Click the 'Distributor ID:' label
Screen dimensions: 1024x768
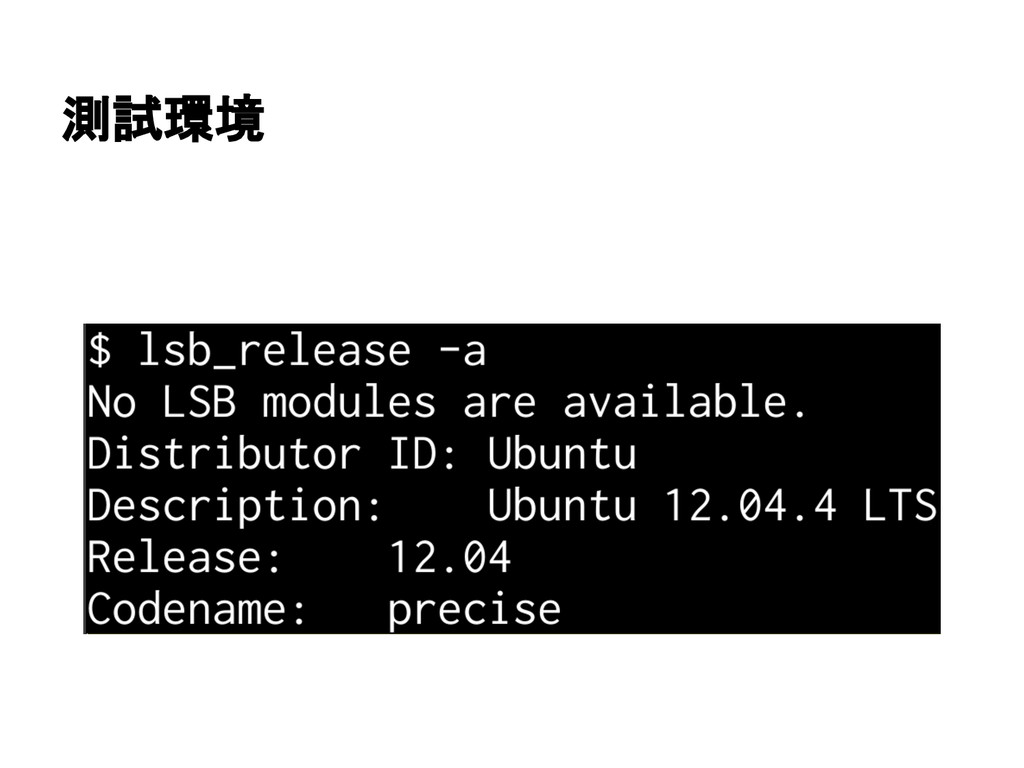tap(272, 453)
